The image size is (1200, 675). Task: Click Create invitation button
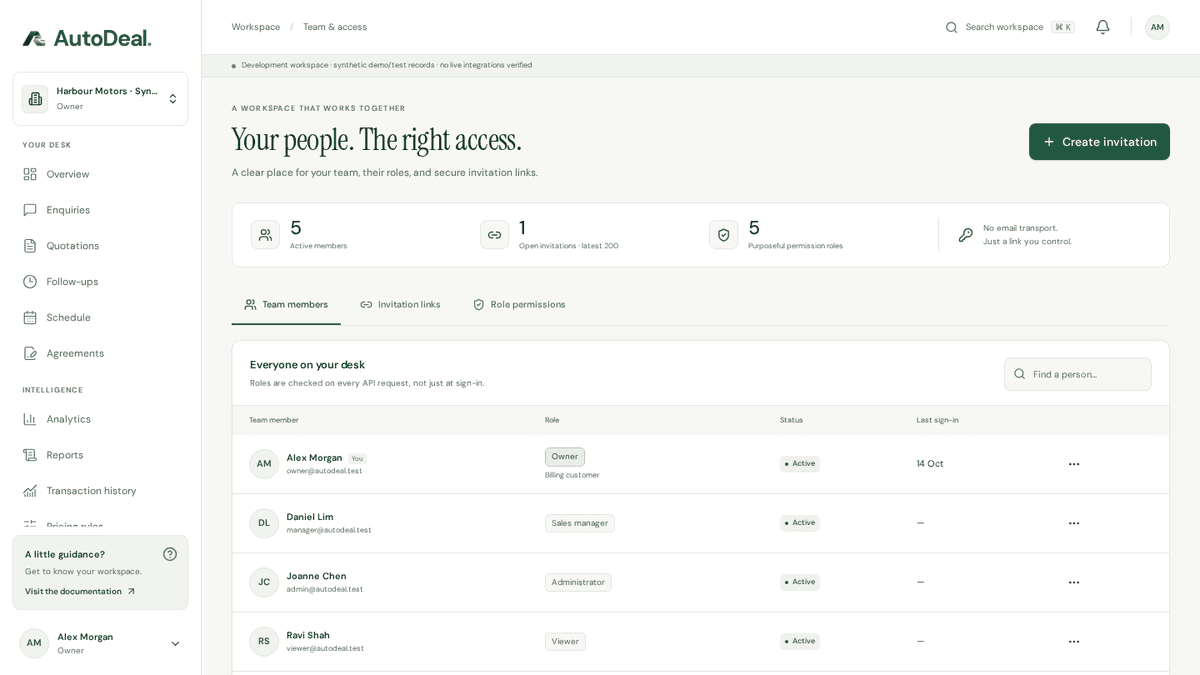coord(1099,142)
